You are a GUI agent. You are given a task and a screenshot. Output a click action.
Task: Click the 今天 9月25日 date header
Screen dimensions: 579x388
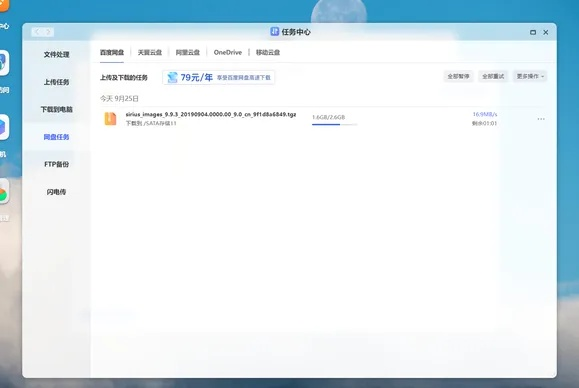(x=119, y=99)
